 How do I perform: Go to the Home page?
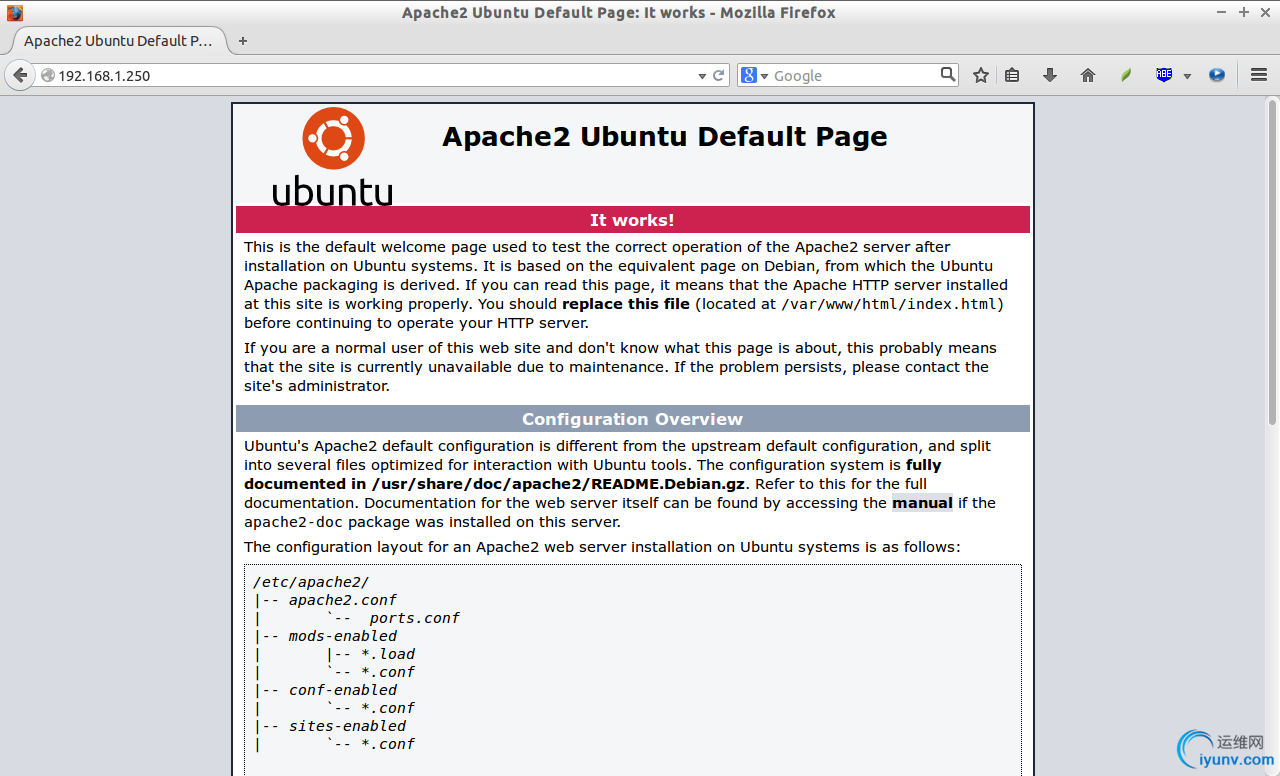1088,75
